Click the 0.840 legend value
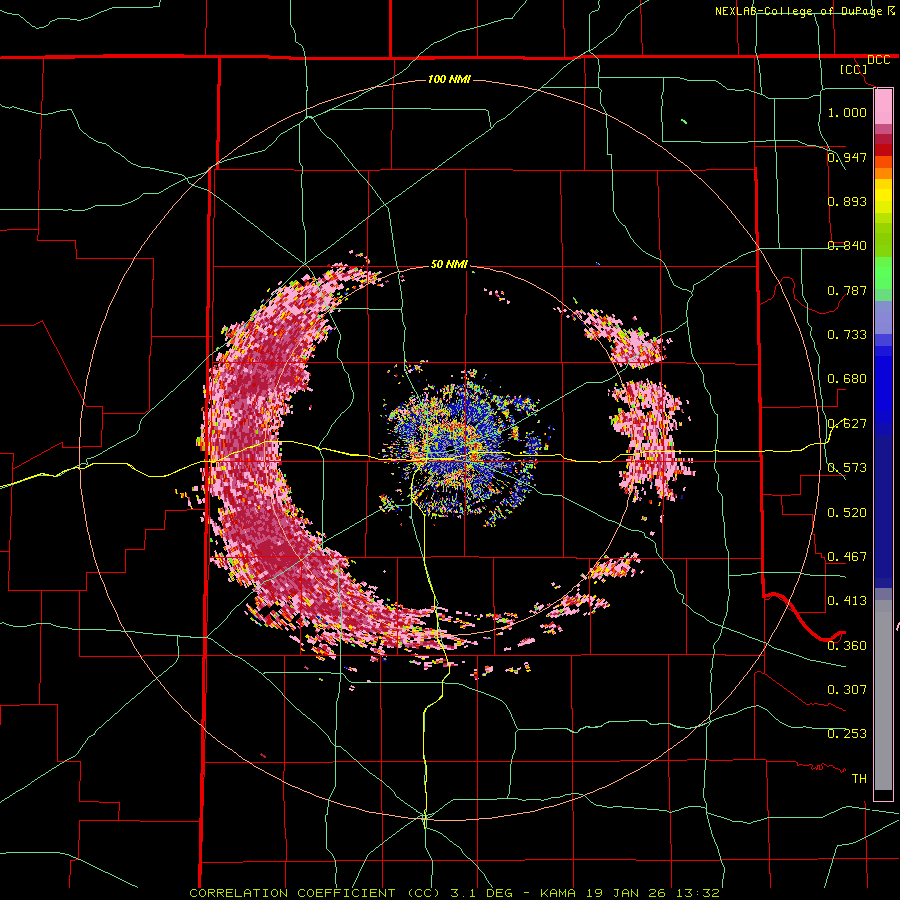Screen dimensions: 900x900 point(847,245)
